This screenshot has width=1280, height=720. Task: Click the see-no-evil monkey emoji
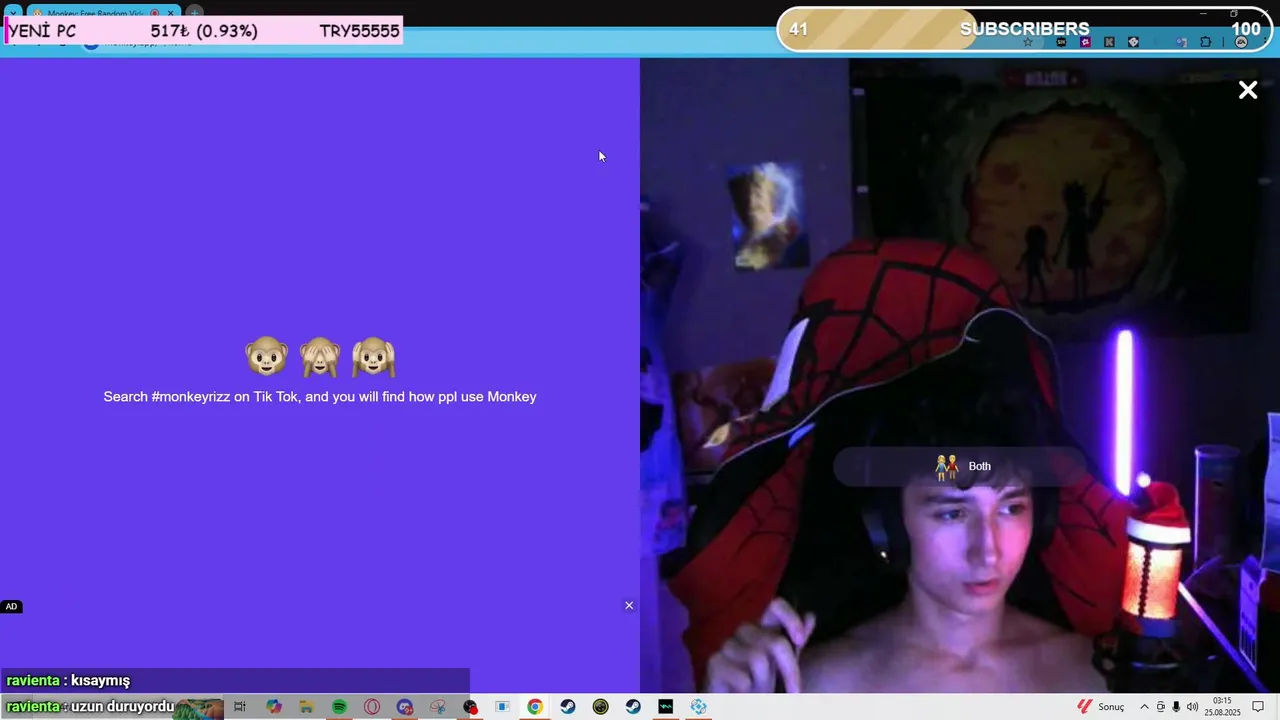(x=320, y=357)
